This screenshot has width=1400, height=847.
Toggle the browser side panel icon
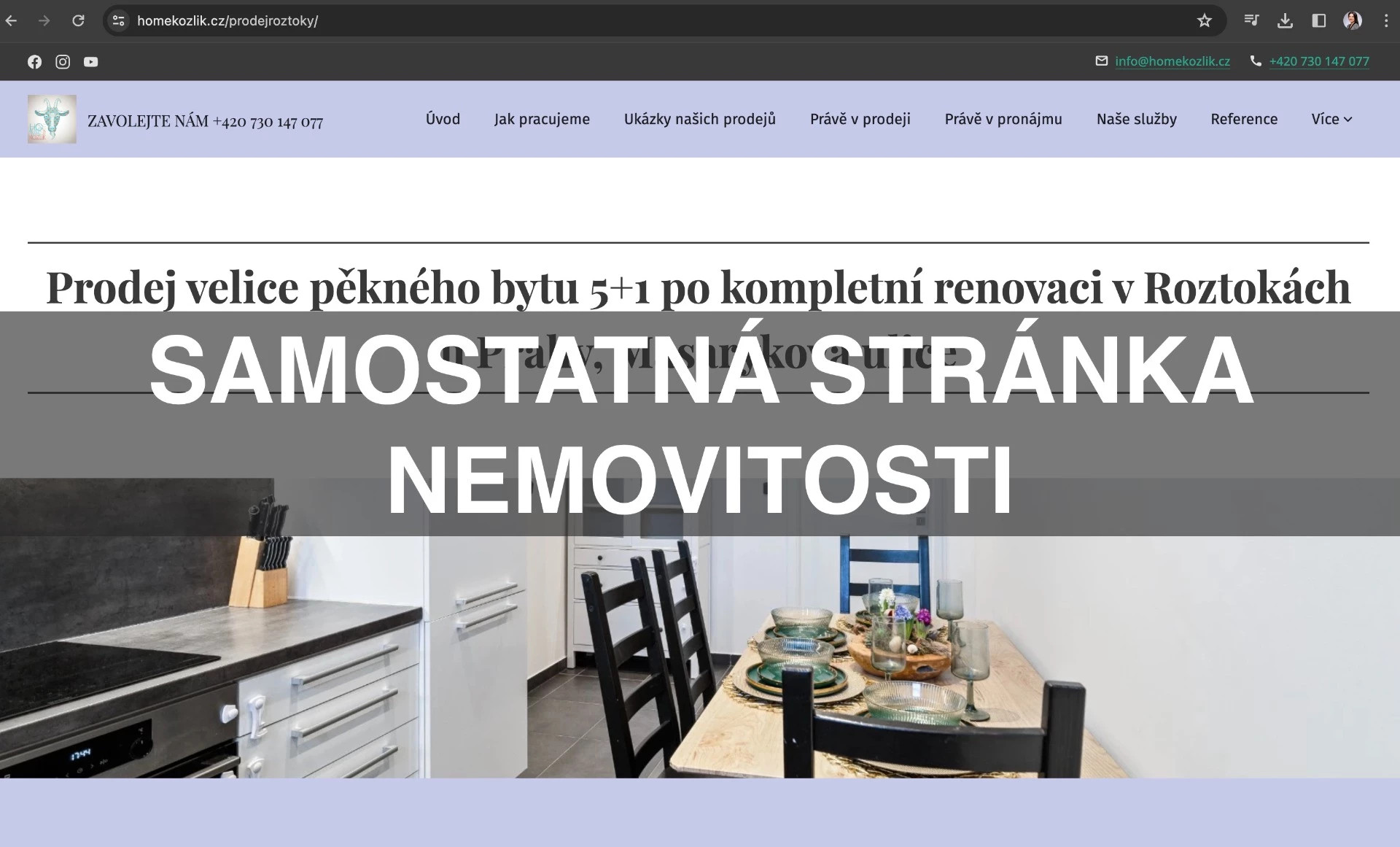(1318, 20)
